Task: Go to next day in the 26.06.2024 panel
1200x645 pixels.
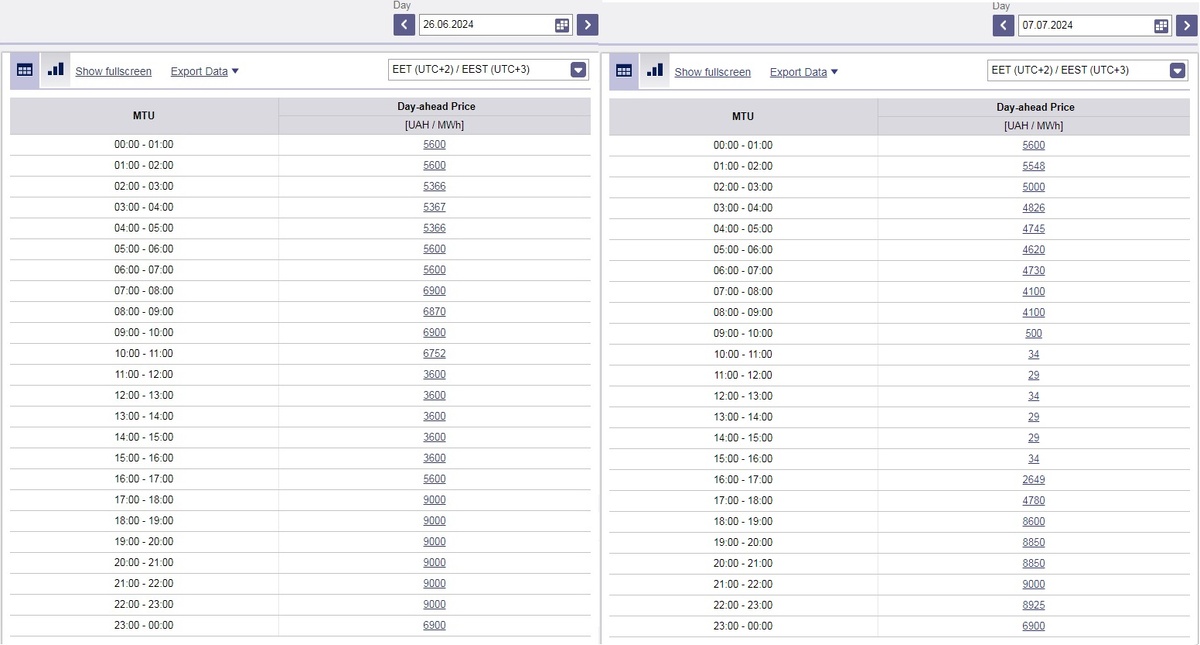Action: [x=588, y=25]
